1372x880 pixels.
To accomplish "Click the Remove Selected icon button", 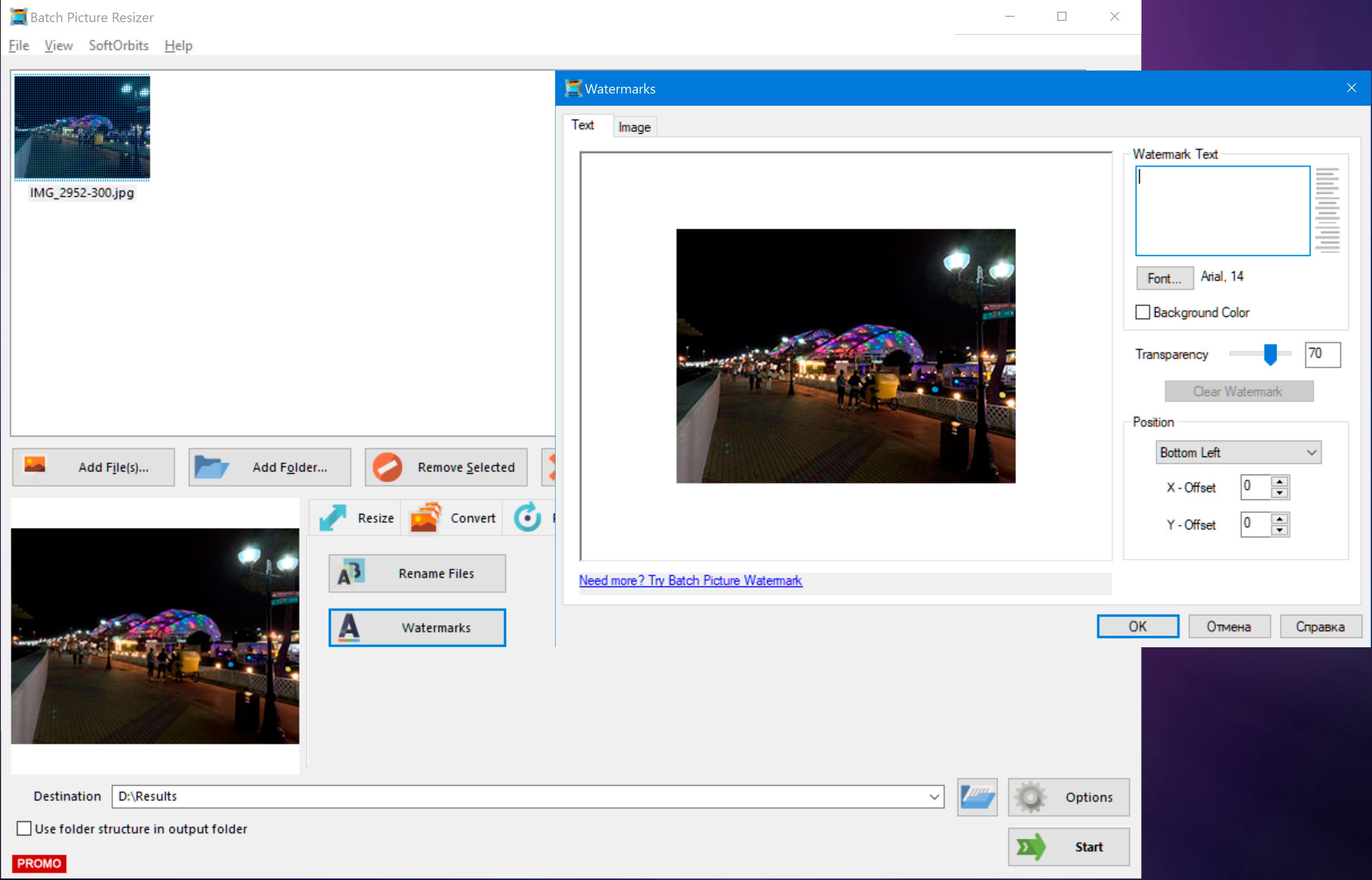I will click(387, 467).
